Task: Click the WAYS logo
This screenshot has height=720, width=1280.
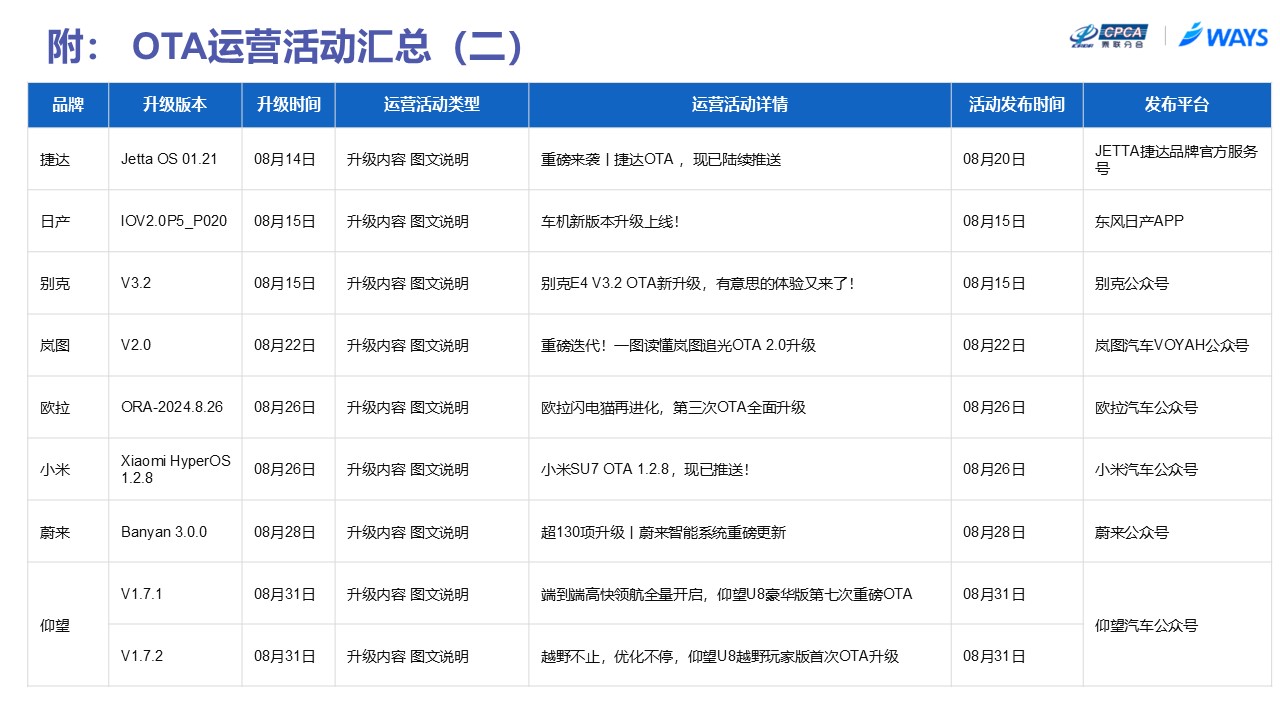Action: click(1223, 36)
